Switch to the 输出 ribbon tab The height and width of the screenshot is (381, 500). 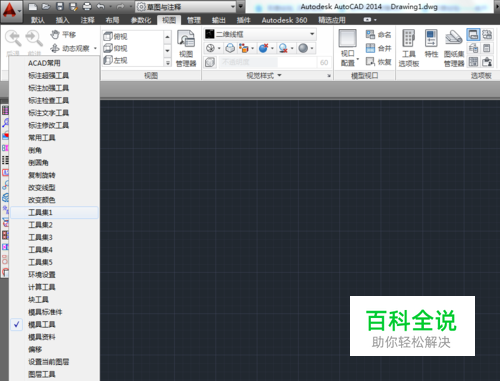(x=218, y=20)
